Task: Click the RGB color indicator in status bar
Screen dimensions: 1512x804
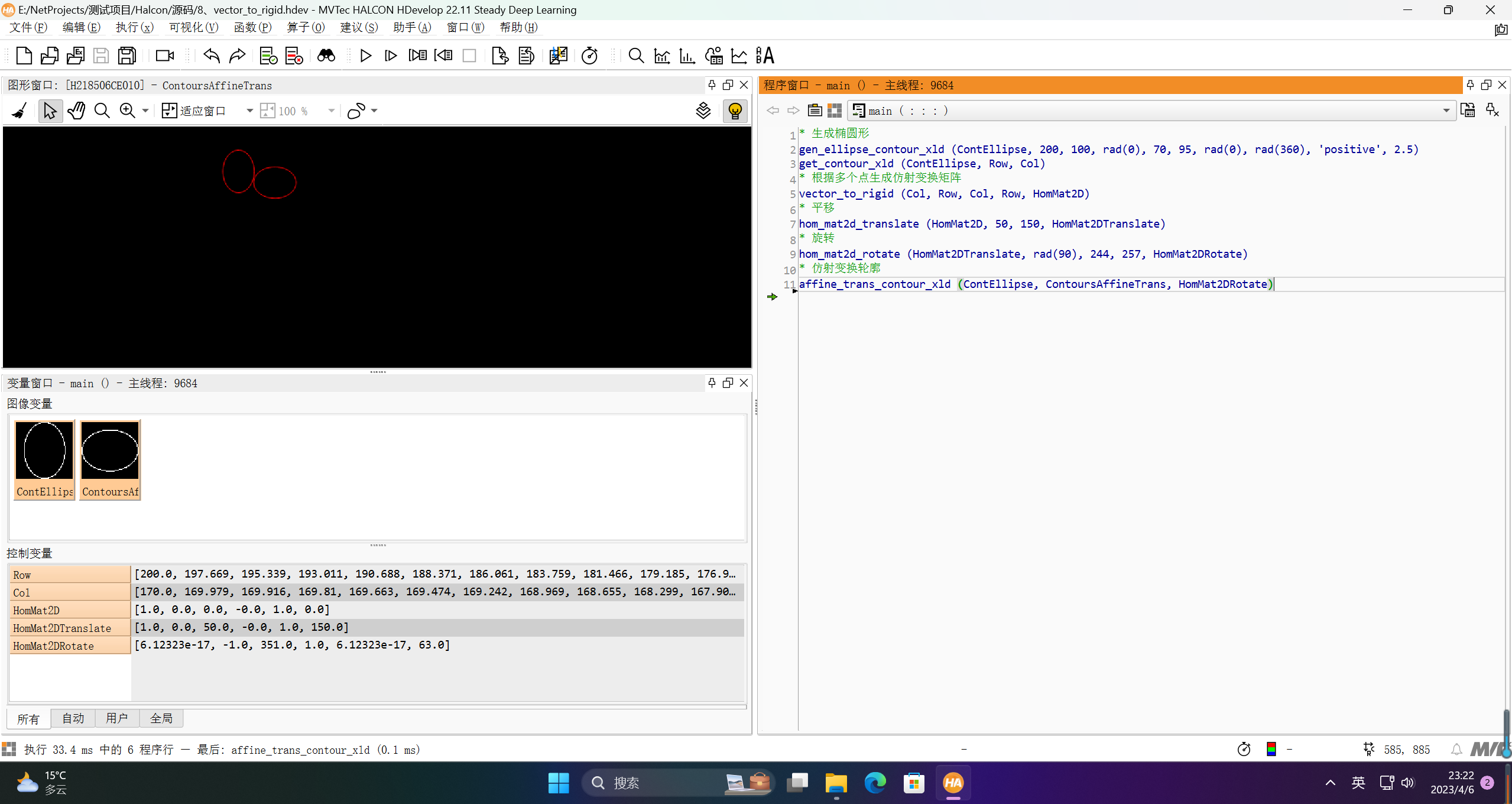Action: point(1271,749)
